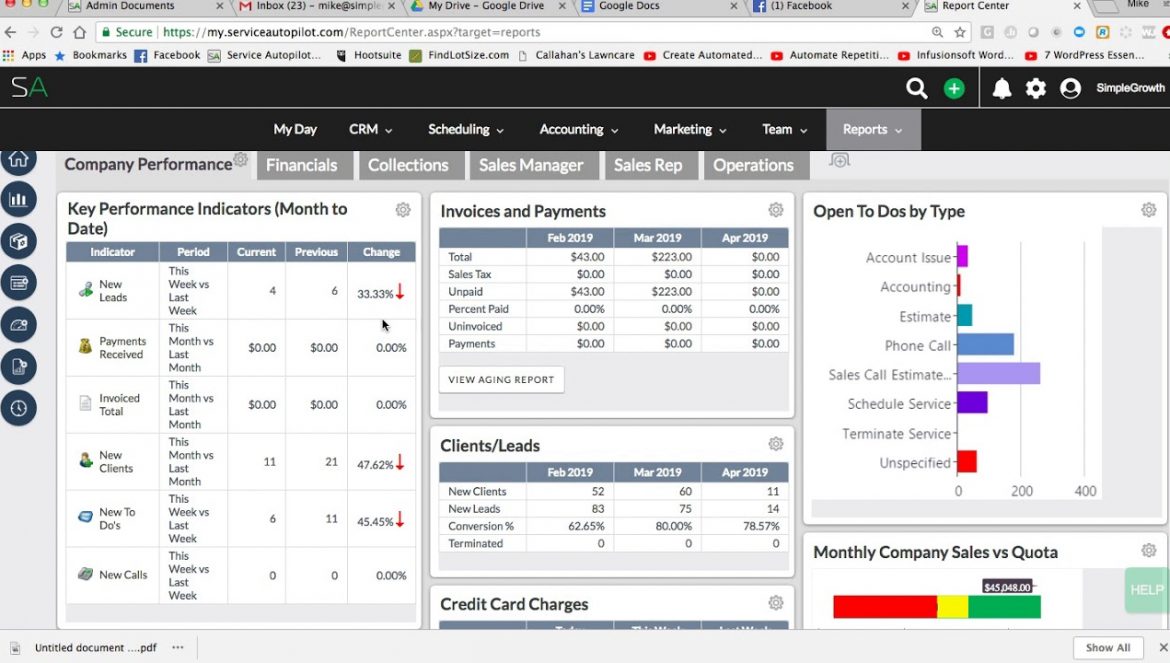Open the search icon in the top bar
This screenshot has height=663, width=1170.
(917, 88)
